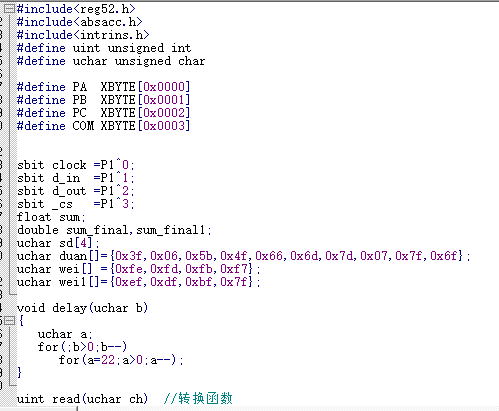Click the PA XBYTE[0x0000] definition
The height and width of the screenshot is (411, 499).
click(x=104, y=87)
